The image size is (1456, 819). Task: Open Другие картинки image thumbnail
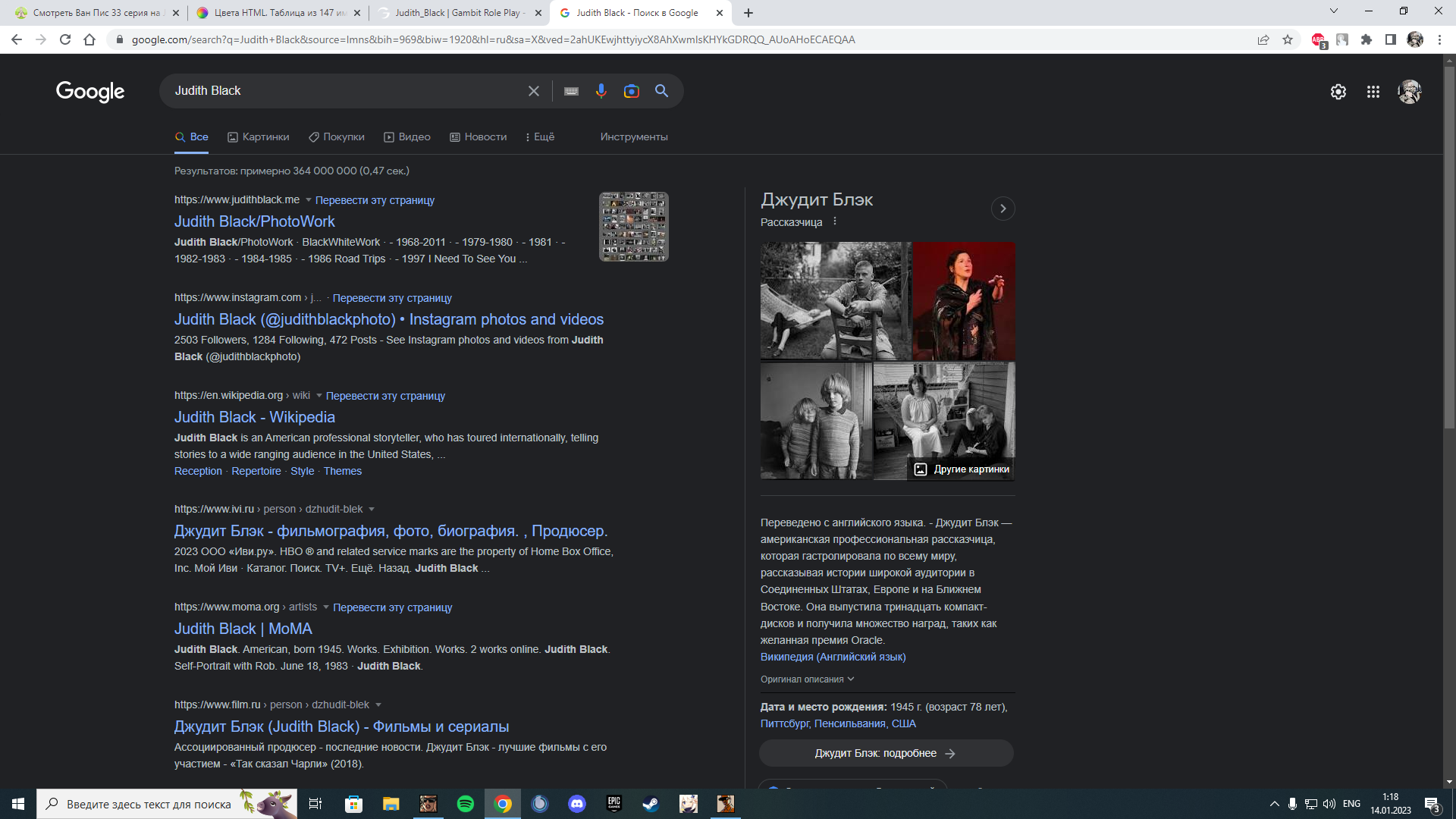[962, 469]
